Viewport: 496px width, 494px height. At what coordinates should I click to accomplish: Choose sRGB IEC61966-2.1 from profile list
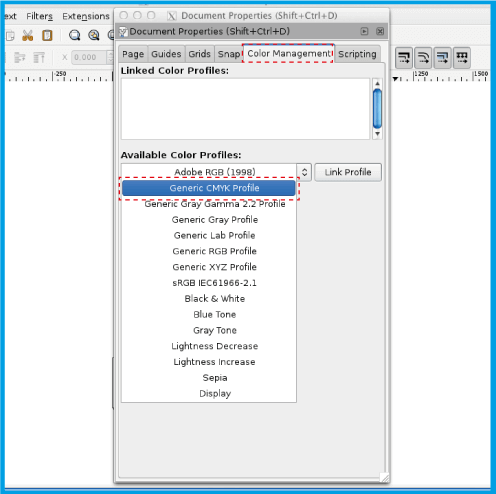pos(214,283)
